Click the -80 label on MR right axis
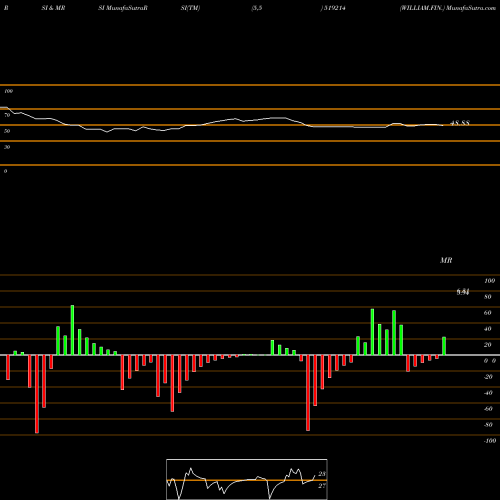Viewport: 500px width, 500px height. pyautogui.click(x=488, y=425)
